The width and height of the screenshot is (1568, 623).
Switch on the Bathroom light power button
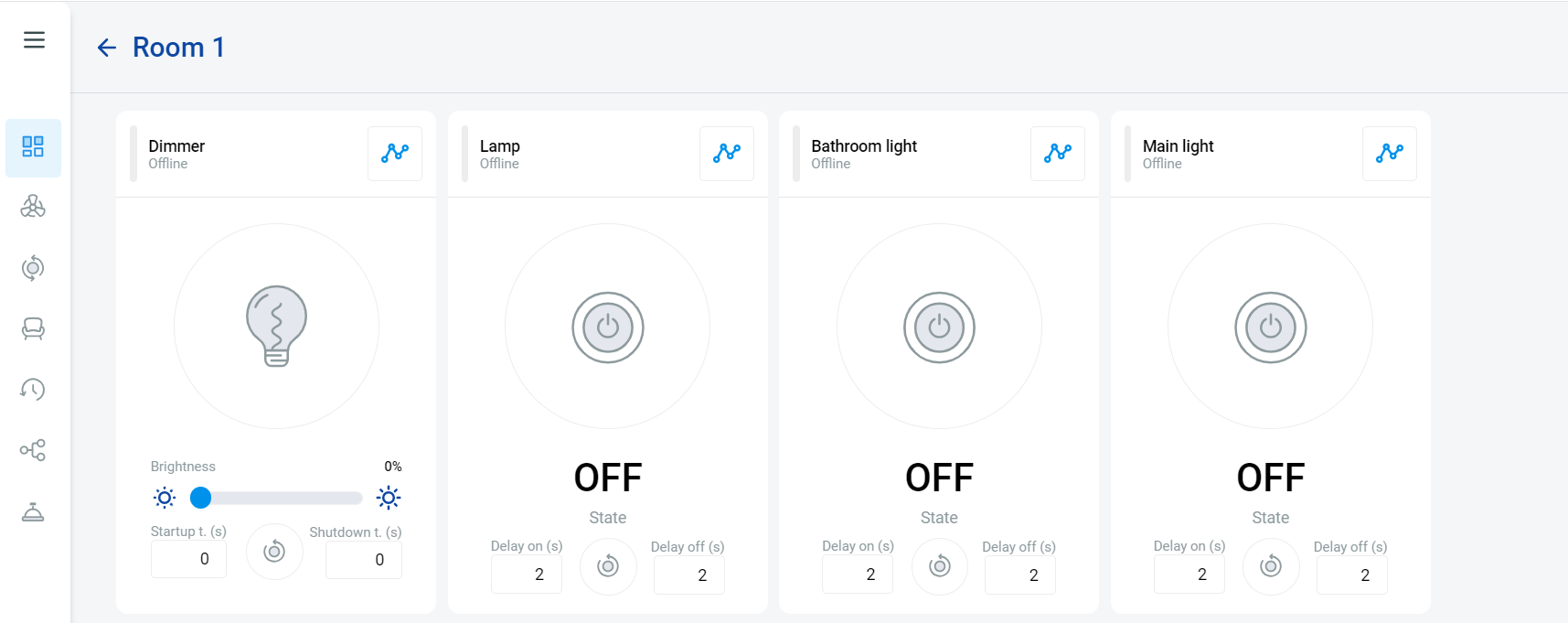tap(939, 328)
